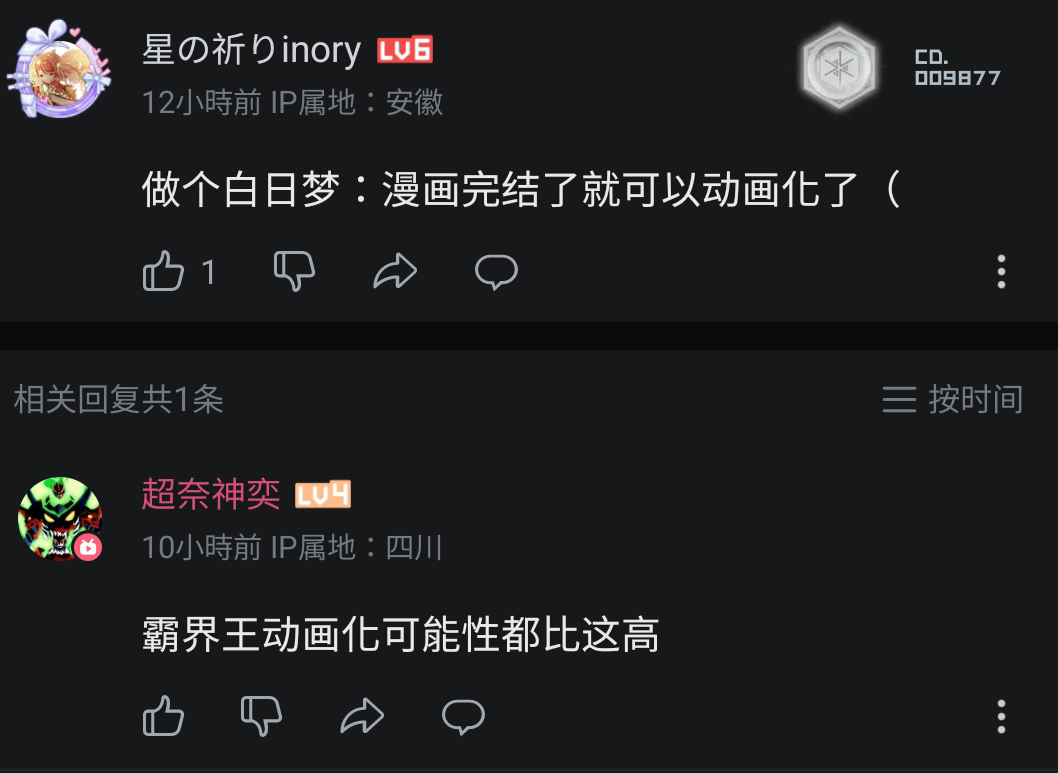Screen dimensions: 1058x773
Task: Tap the LV4 level badge
Action: (x=323, y=495)
